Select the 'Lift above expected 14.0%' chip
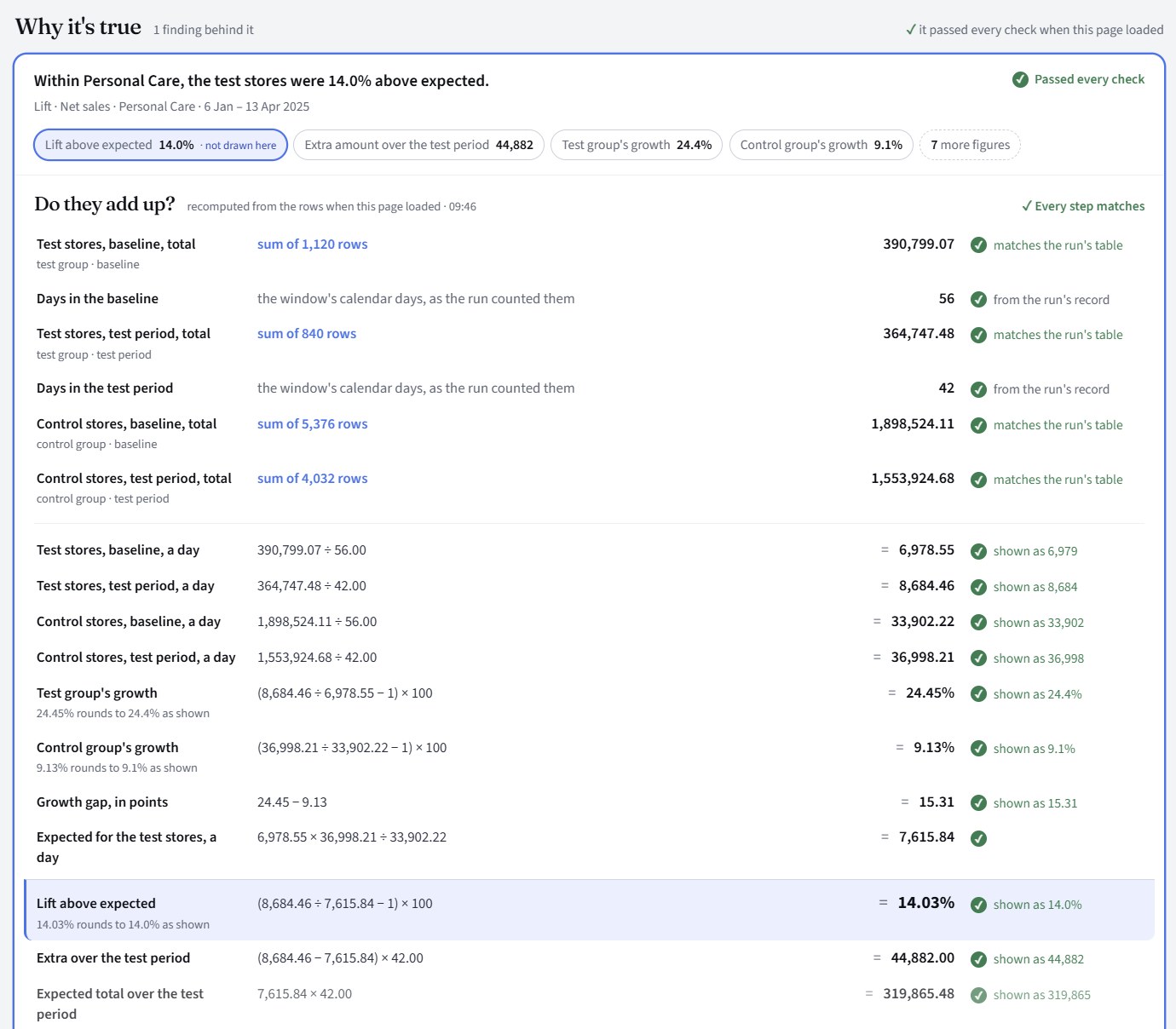 coord(160,145)
